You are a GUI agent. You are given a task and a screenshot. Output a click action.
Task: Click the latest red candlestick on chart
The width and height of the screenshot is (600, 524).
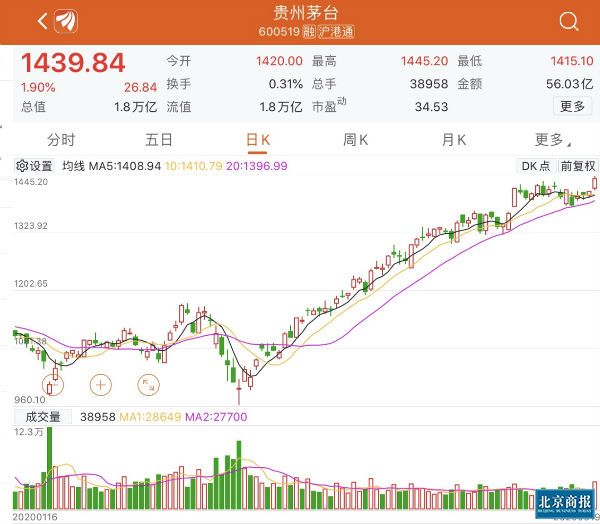595,183
